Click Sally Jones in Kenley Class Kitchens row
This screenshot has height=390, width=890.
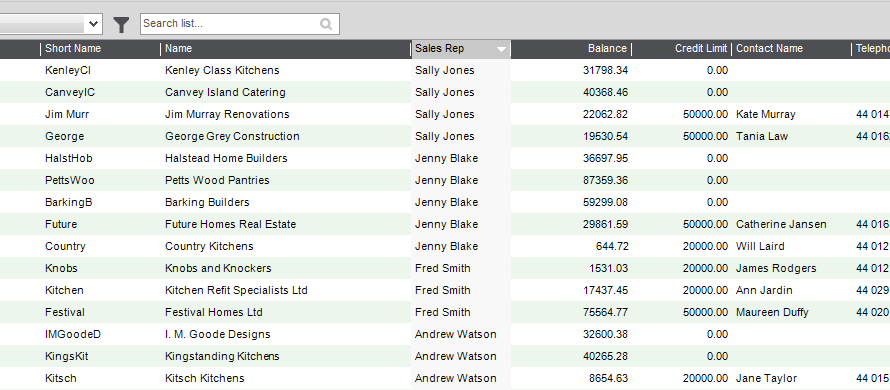coord(444,70)
